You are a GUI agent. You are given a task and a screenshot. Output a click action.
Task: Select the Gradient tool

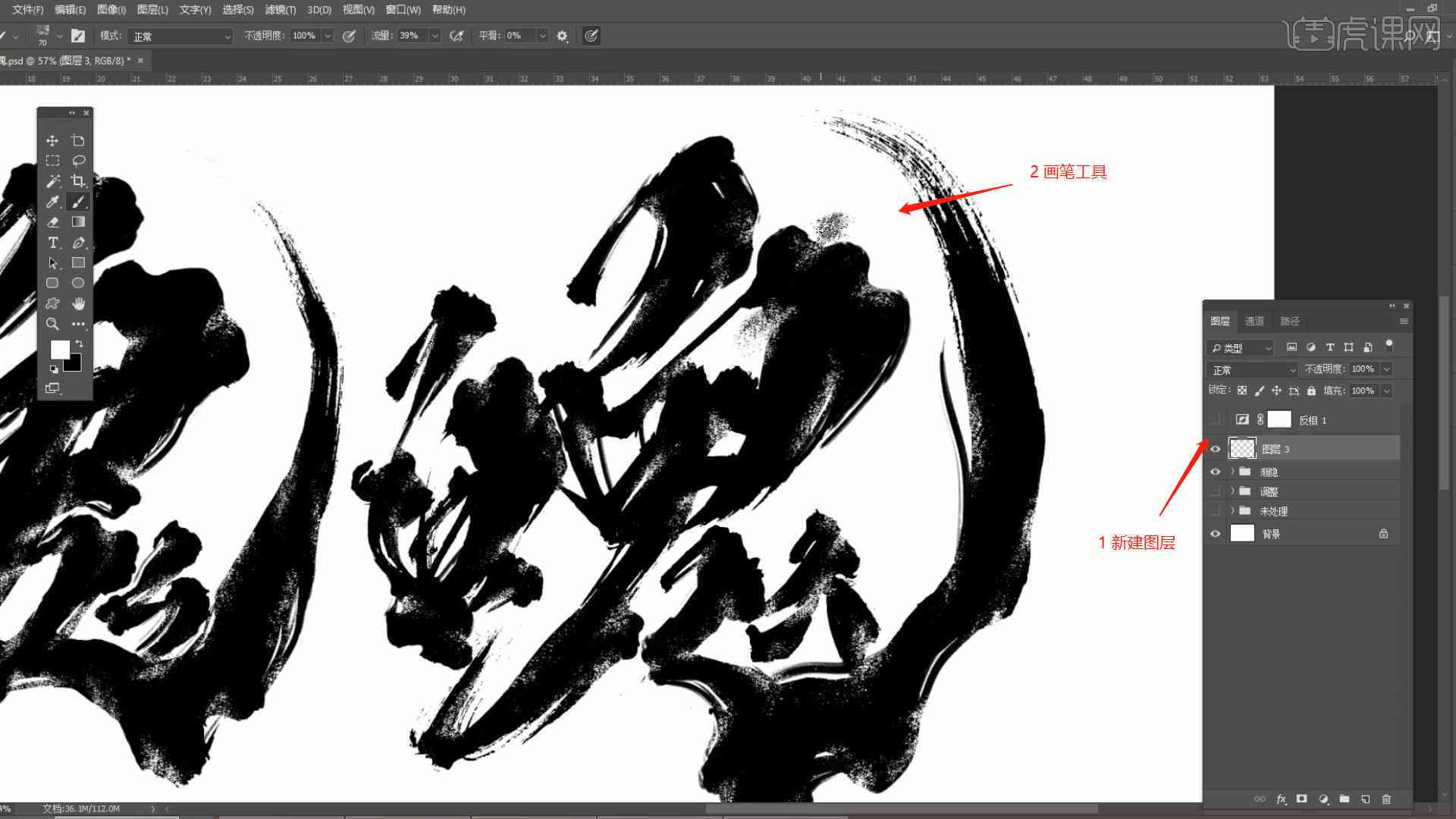click(x=78, y=222)
